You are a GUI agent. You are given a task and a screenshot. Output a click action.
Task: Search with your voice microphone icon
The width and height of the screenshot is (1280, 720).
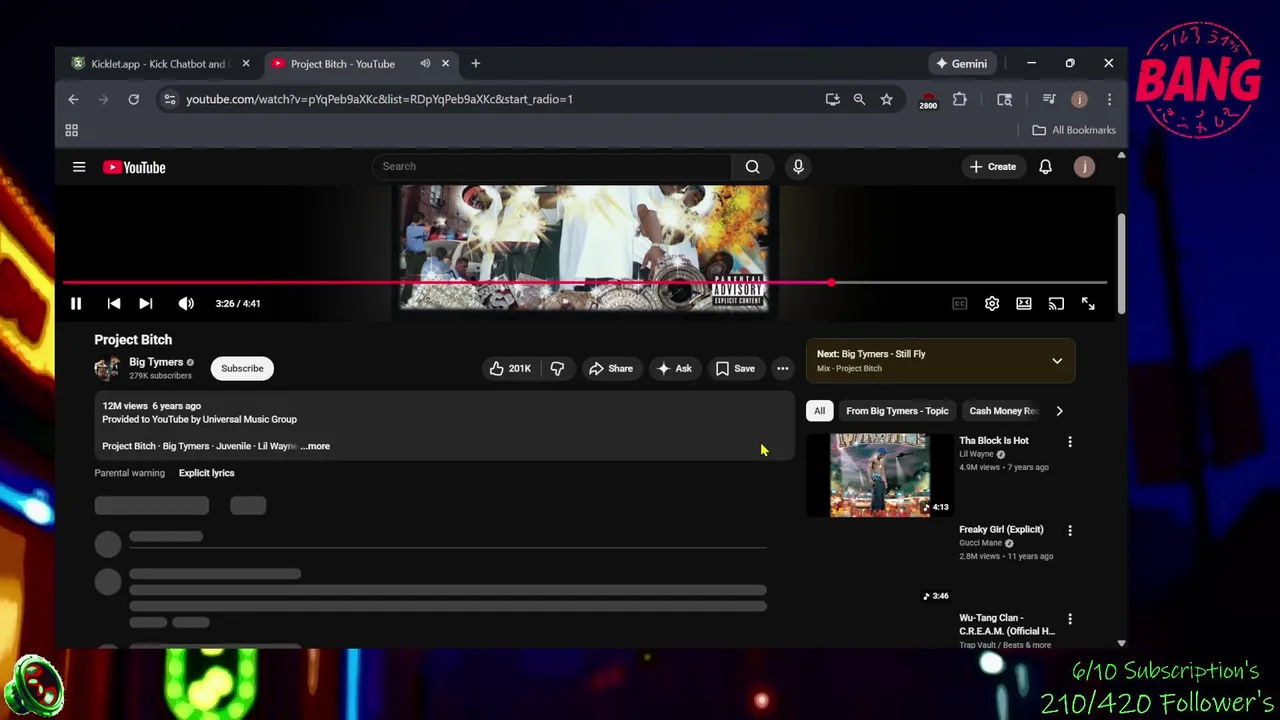[x=798, y=166]
